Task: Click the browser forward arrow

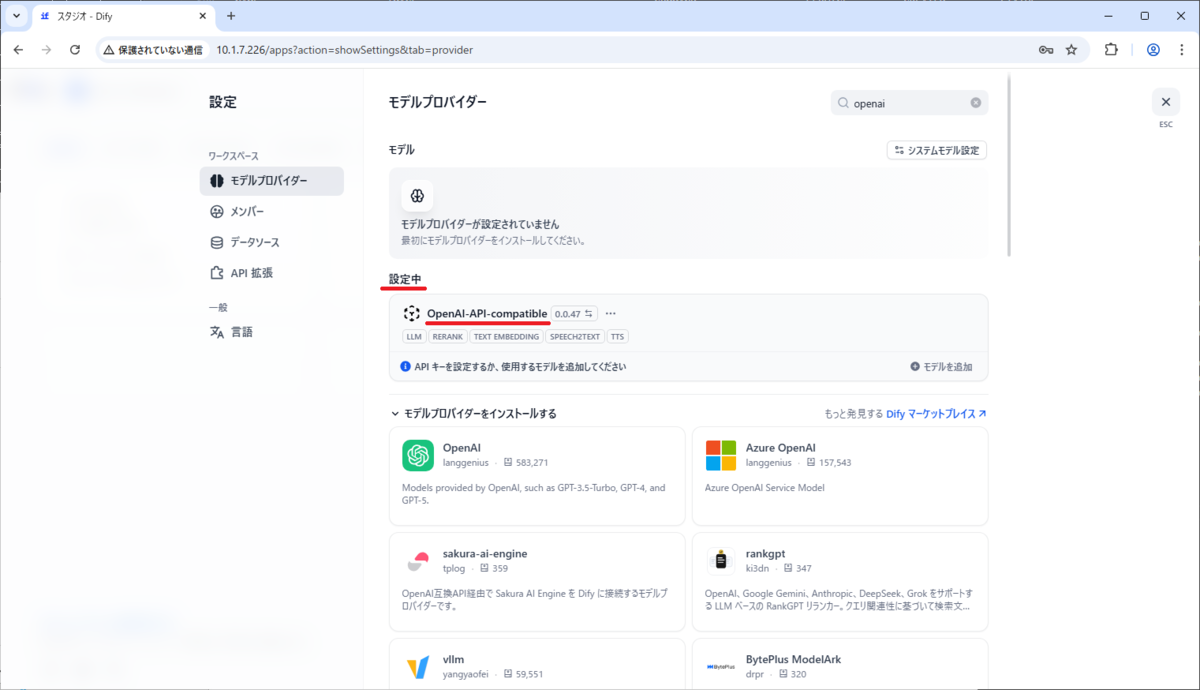Action: (46, 49)
